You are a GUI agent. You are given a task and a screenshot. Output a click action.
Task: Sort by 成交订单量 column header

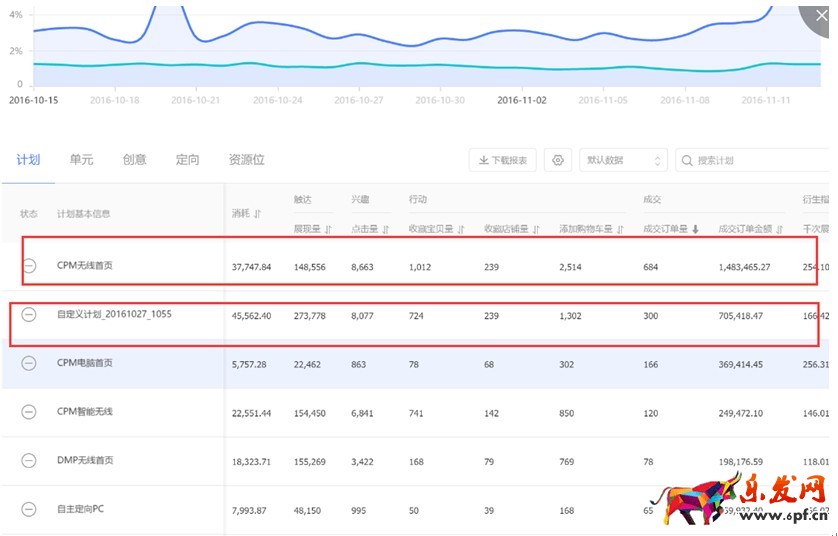point(670,229)
